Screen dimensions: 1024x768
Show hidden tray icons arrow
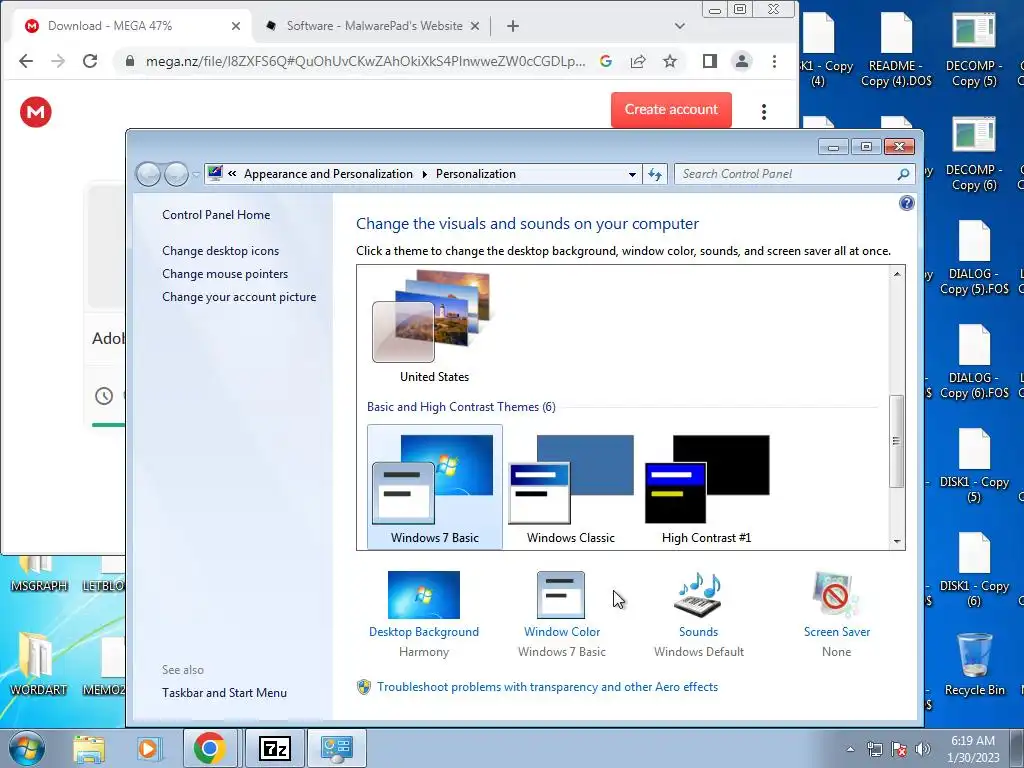850,749
